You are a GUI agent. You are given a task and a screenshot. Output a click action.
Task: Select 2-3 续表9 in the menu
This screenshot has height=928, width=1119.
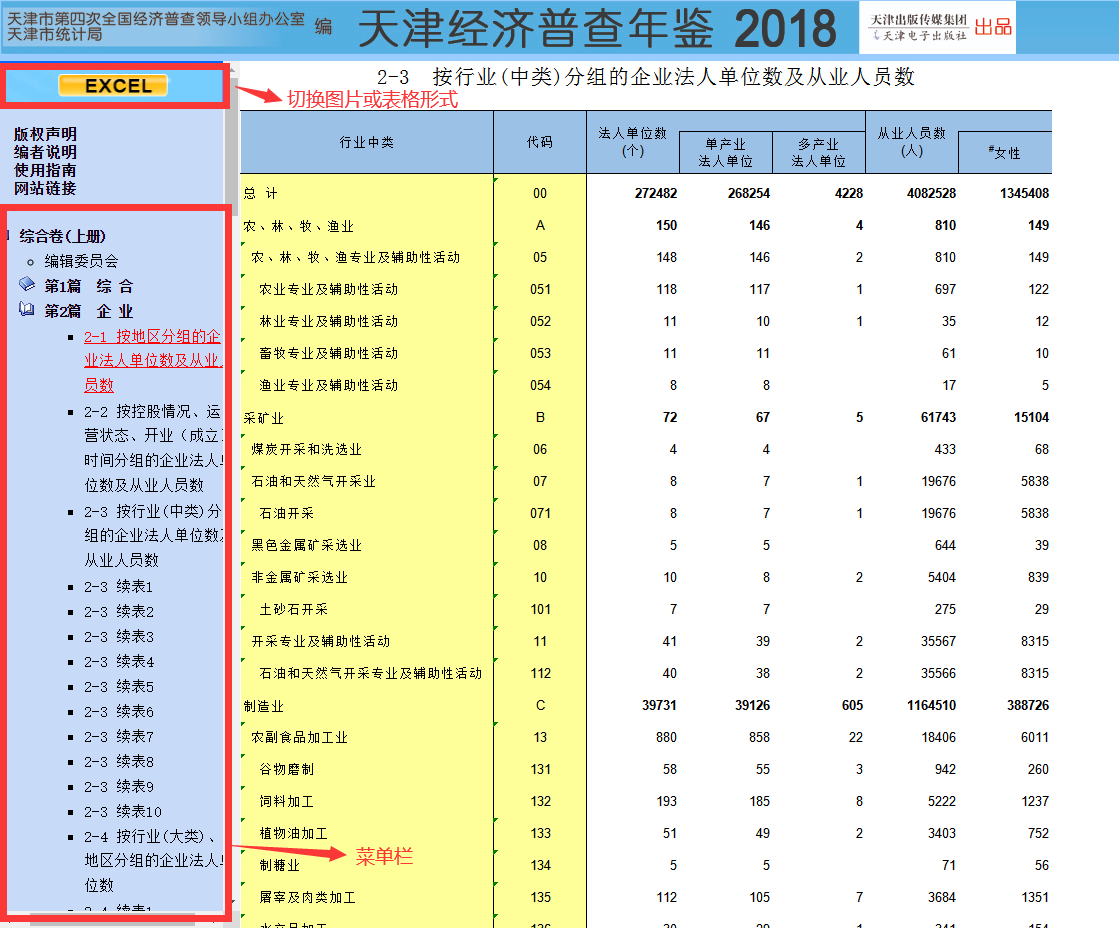[x=118, y=787]
